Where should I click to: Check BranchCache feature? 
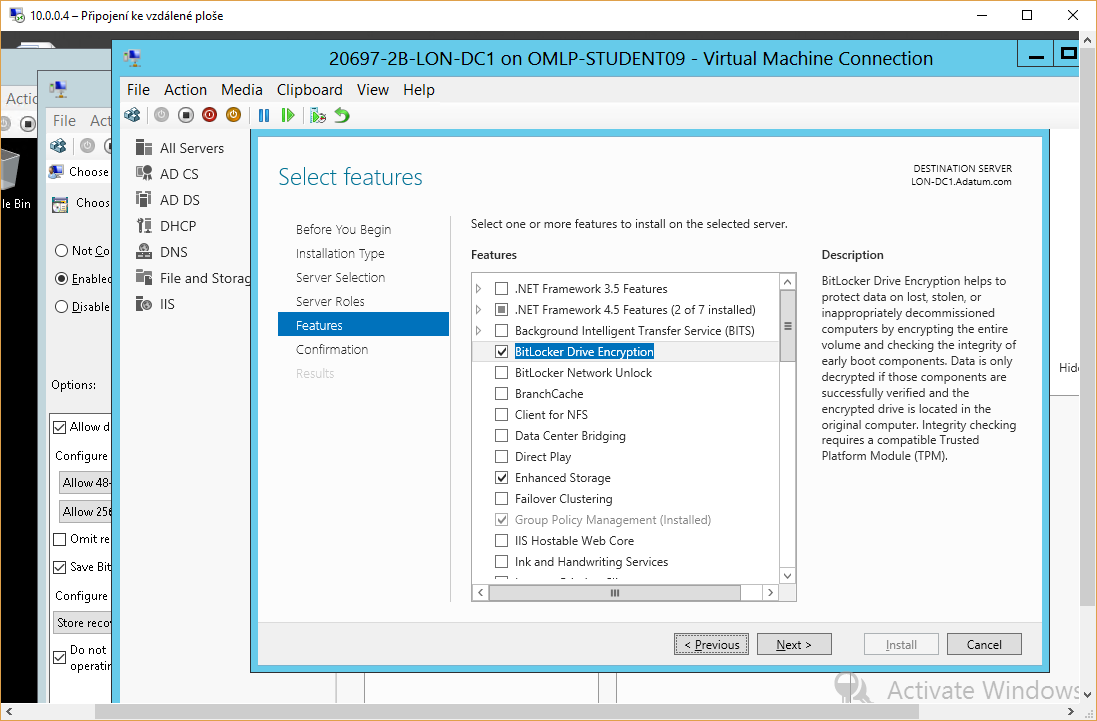[502, 393]
